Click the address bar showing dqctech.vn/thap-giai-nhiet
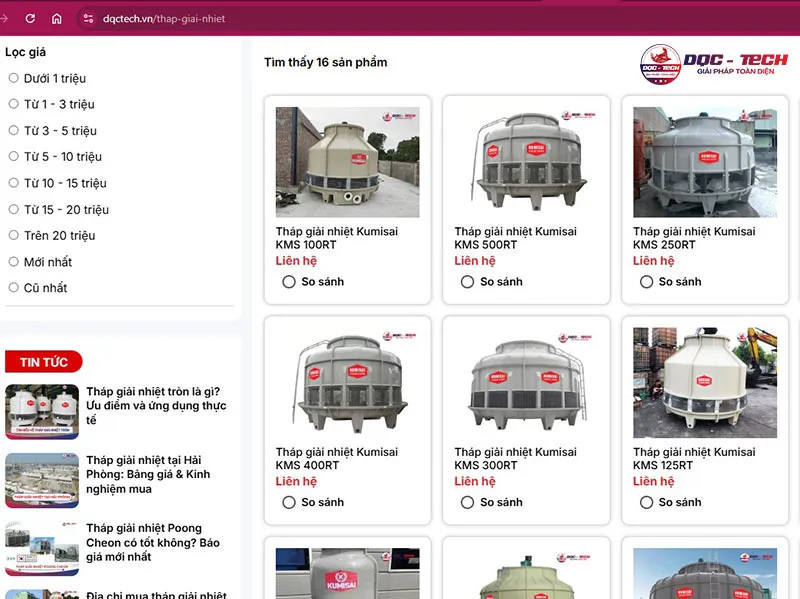The height and width of the screenshot is (599, 800). pyautogui.click(x=164, y=19)
